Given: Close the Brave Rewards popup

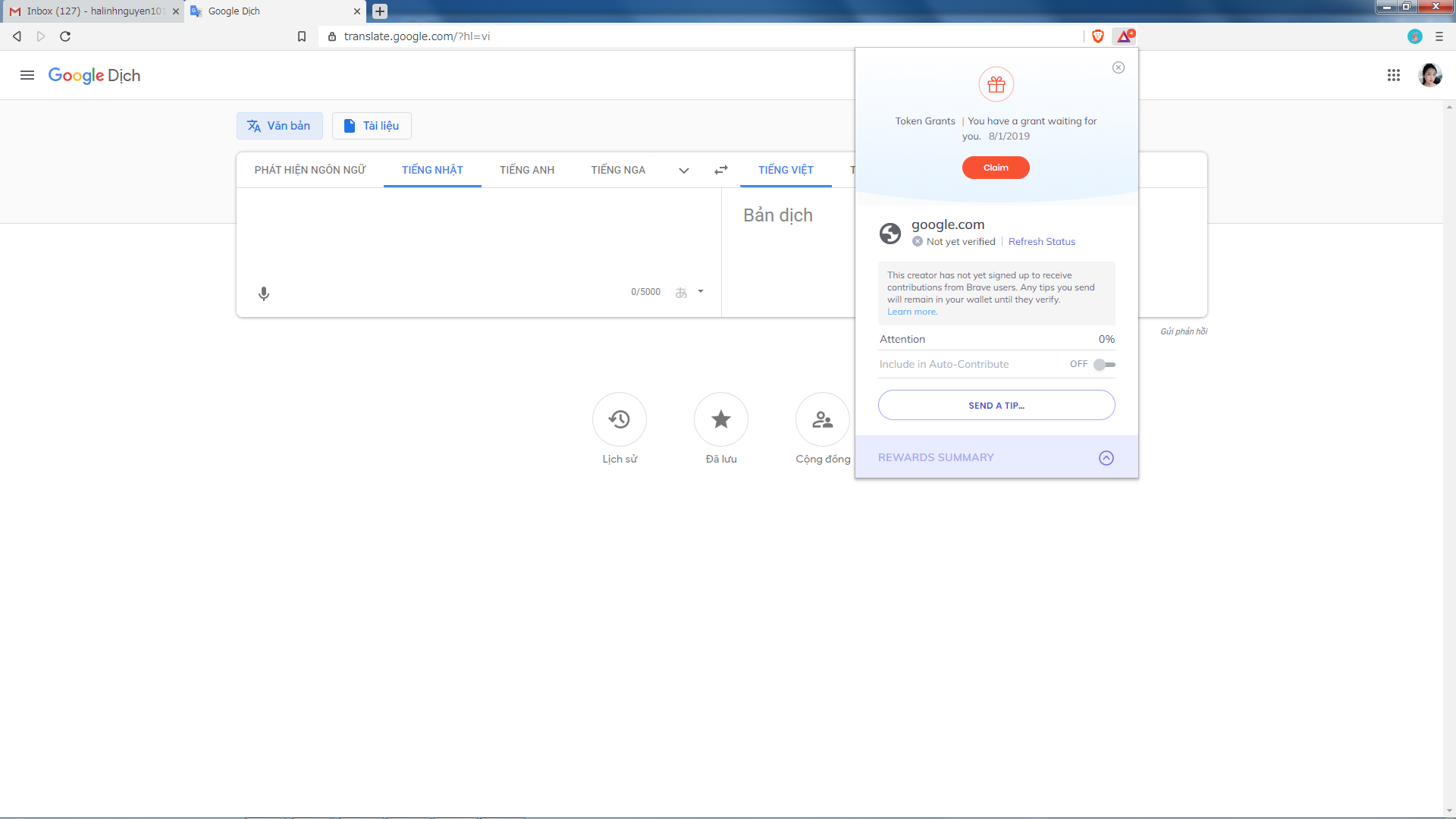Looking at the screenshot, I should pyautogui.click(x=1118, y=67).
